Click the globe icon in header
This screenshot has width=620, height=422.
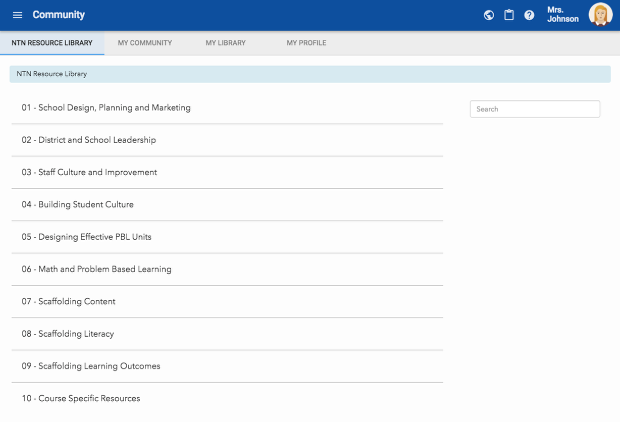[x=489, y=15]
